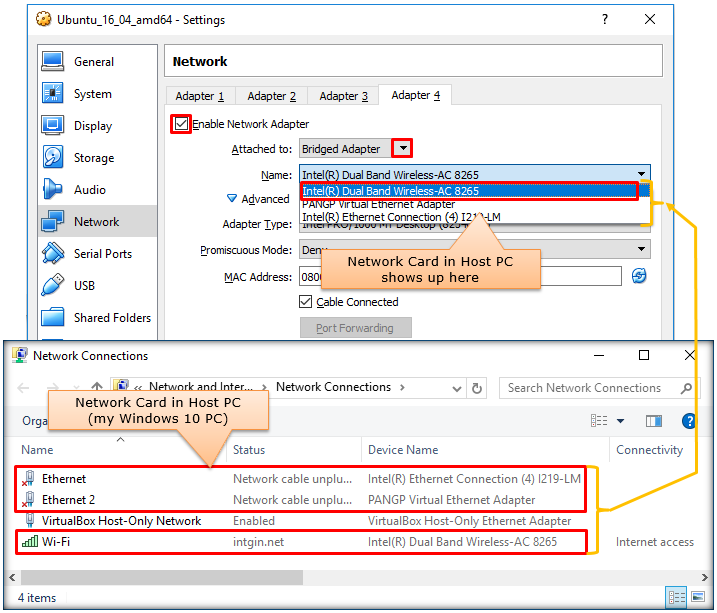Viewport: 717px width, 613px height.
Task: Choose PANGP Virtual Ethernet Adapter option
Action: pos(475,204)
